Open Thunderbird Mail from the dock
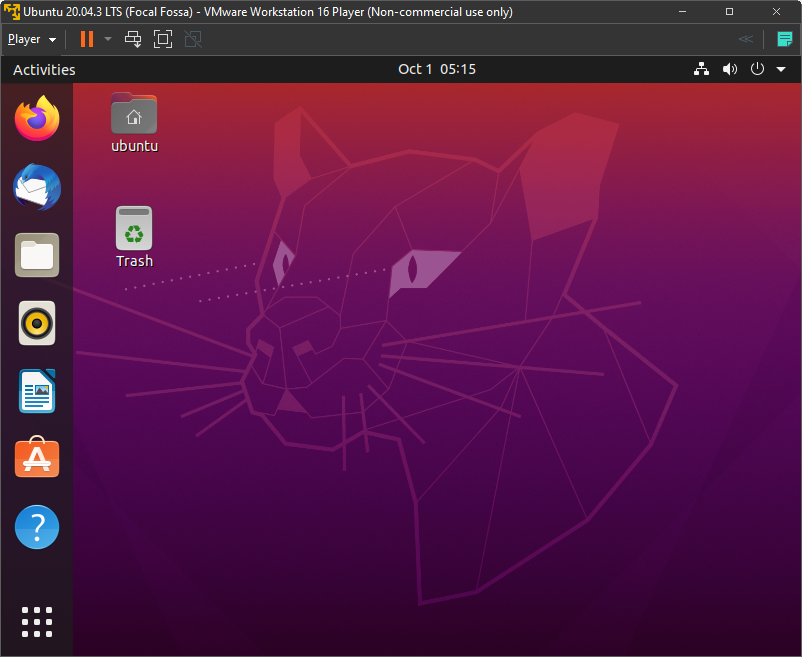This screenshot has height=657, width=802. pos(37,187)
